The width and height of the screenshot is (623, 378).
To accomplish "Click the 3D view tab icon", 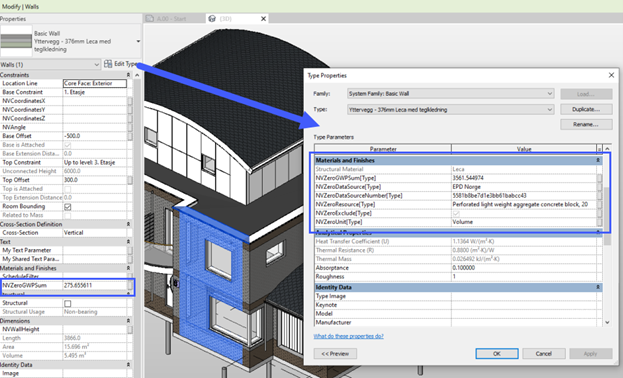I will pos(212,18).
